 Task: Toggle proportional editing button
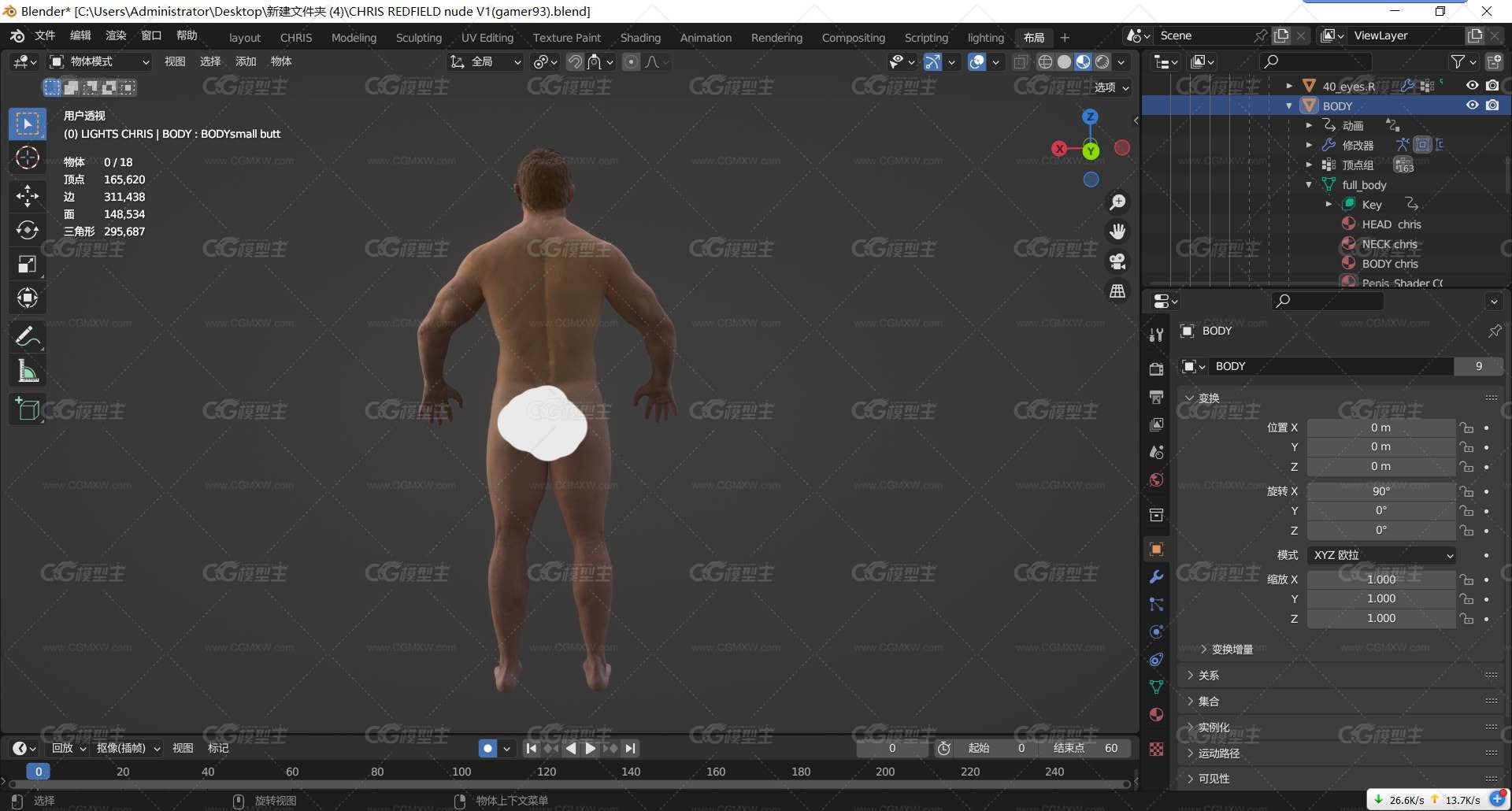point(631,61)
